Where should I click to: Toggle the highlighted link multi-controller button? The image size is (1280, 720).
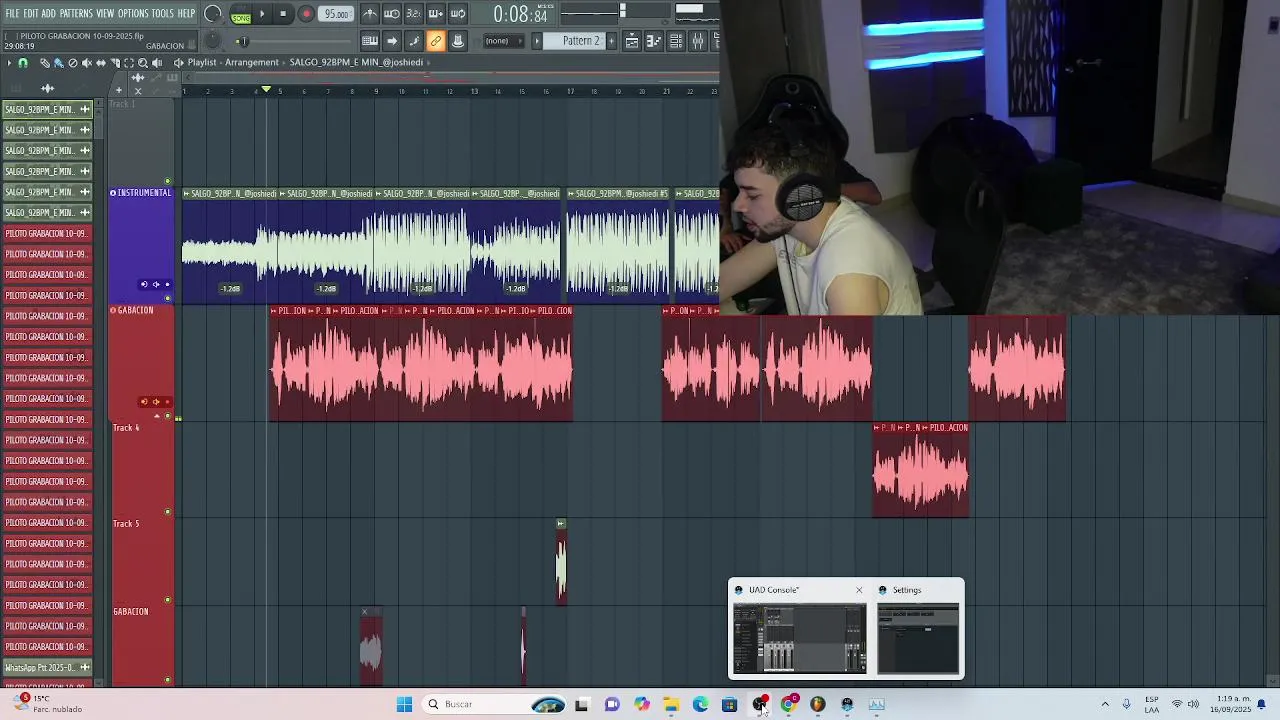click(436, 41)
